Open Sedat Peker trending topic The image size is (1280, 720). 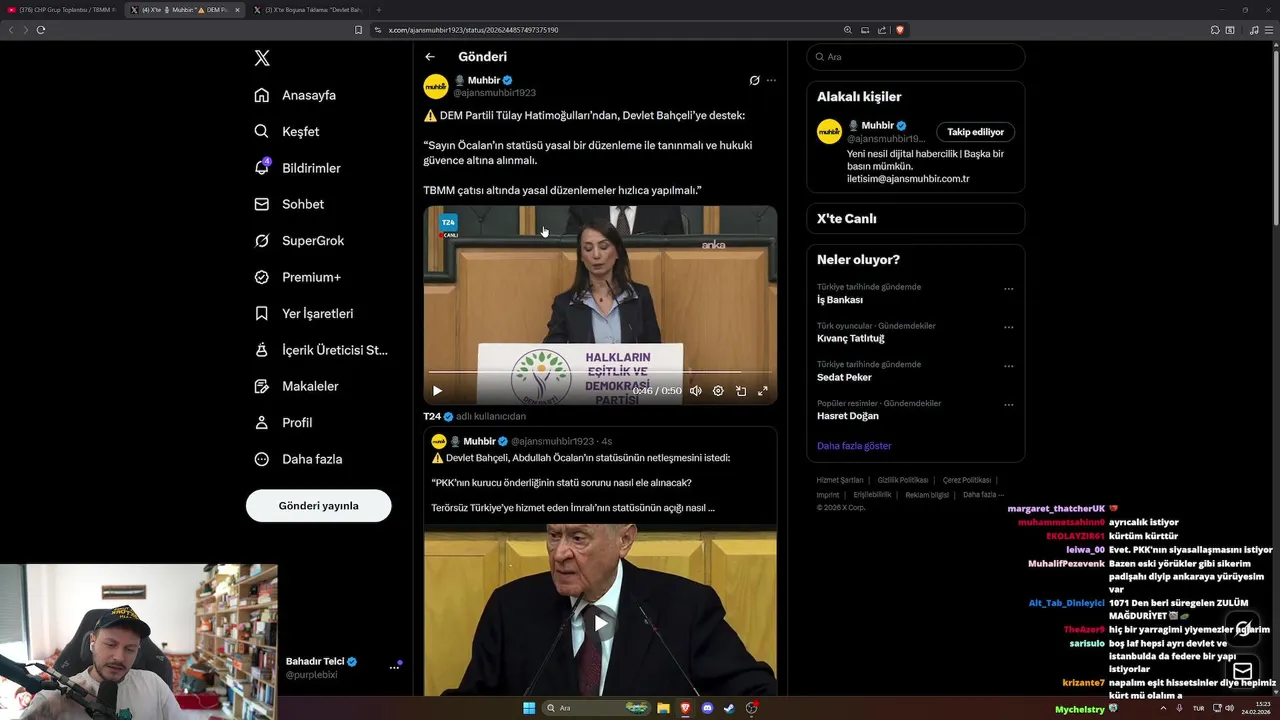point(844,377)
